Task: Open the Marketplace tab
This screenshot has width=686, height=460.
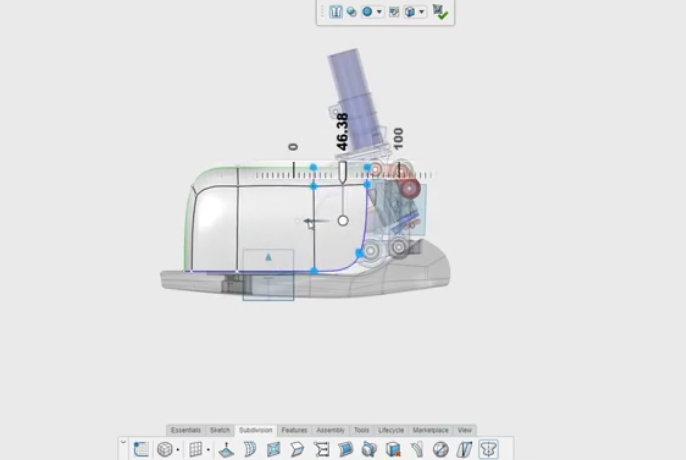Action: (x=430, y=430)
